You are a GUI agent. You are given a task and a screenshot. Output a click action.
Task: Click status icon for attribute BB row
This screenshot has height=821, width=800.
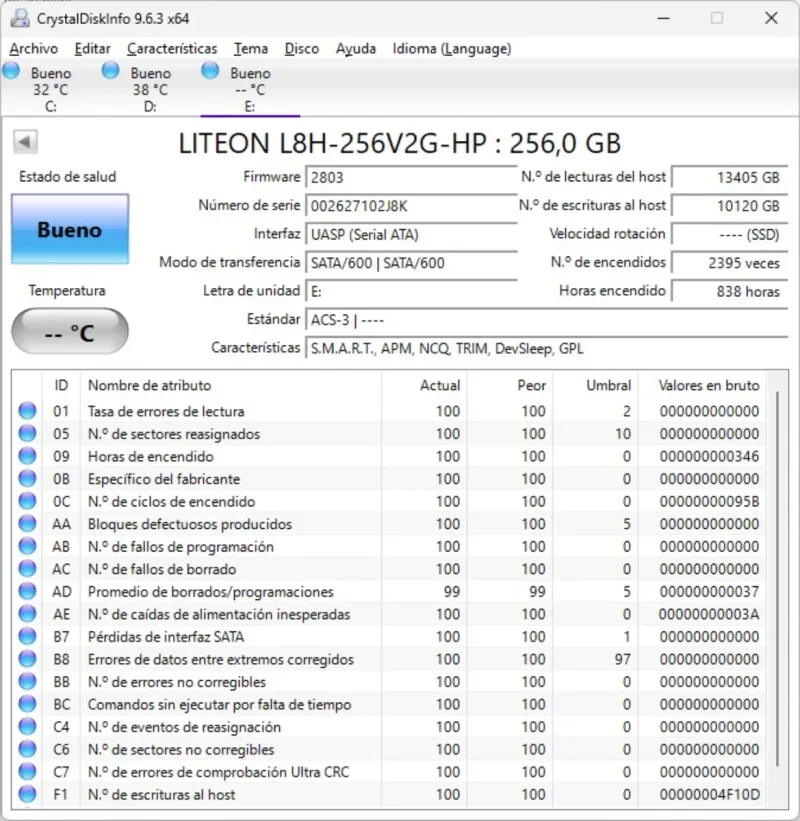click(x=27, y=681)
